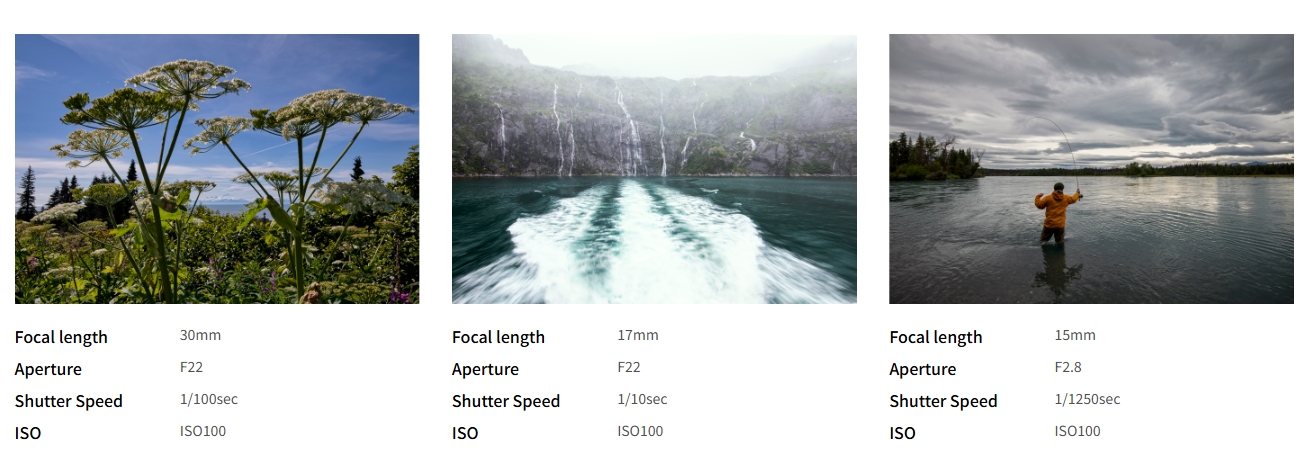This screenshot has height=471, width=1312.
Task: Click ISO100 value under the fisherman photo
Action: (1077, 431)
